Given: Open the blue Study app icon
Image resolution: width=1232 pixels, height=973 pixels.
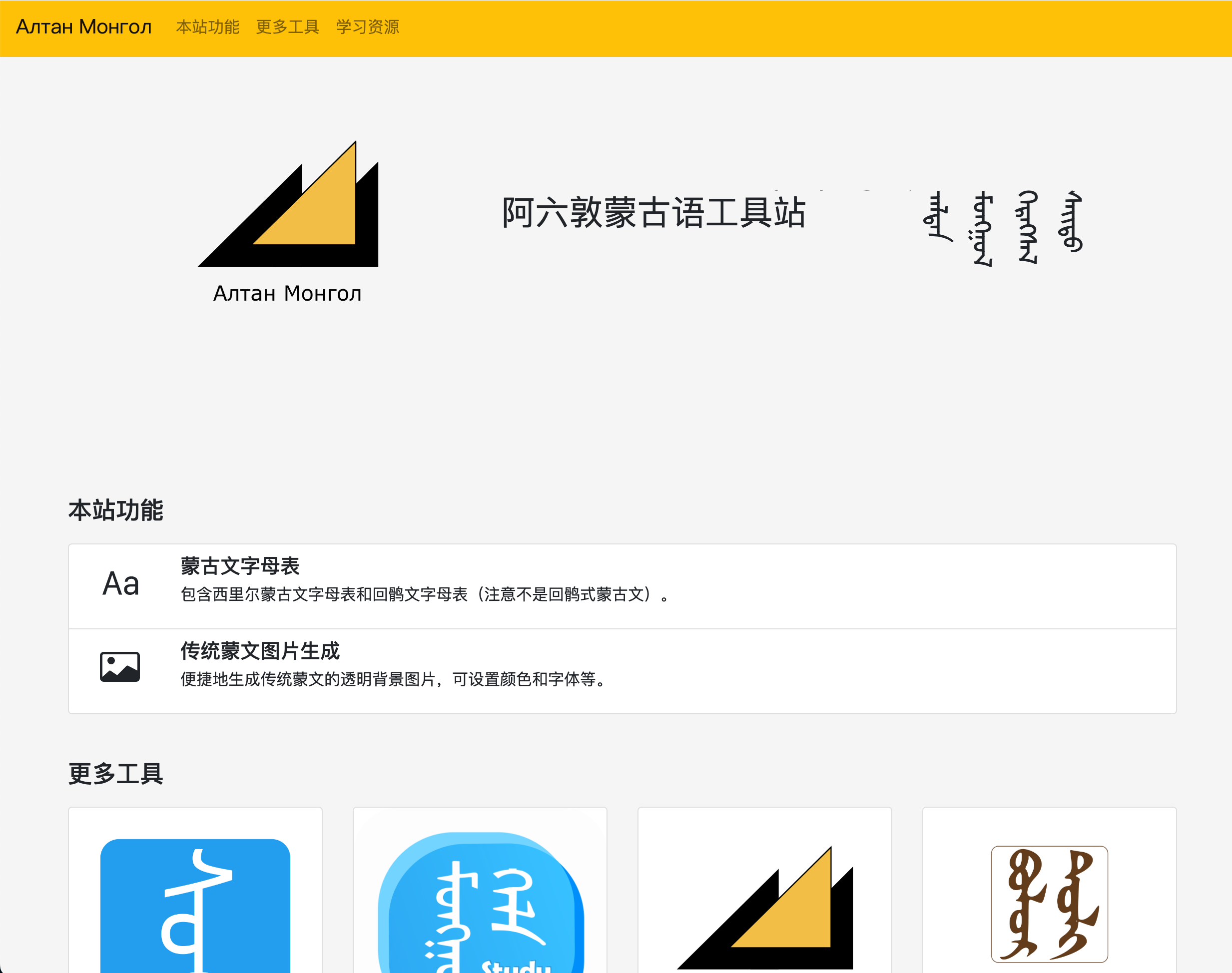Looking at the screenshot, I should pos(481,906).
